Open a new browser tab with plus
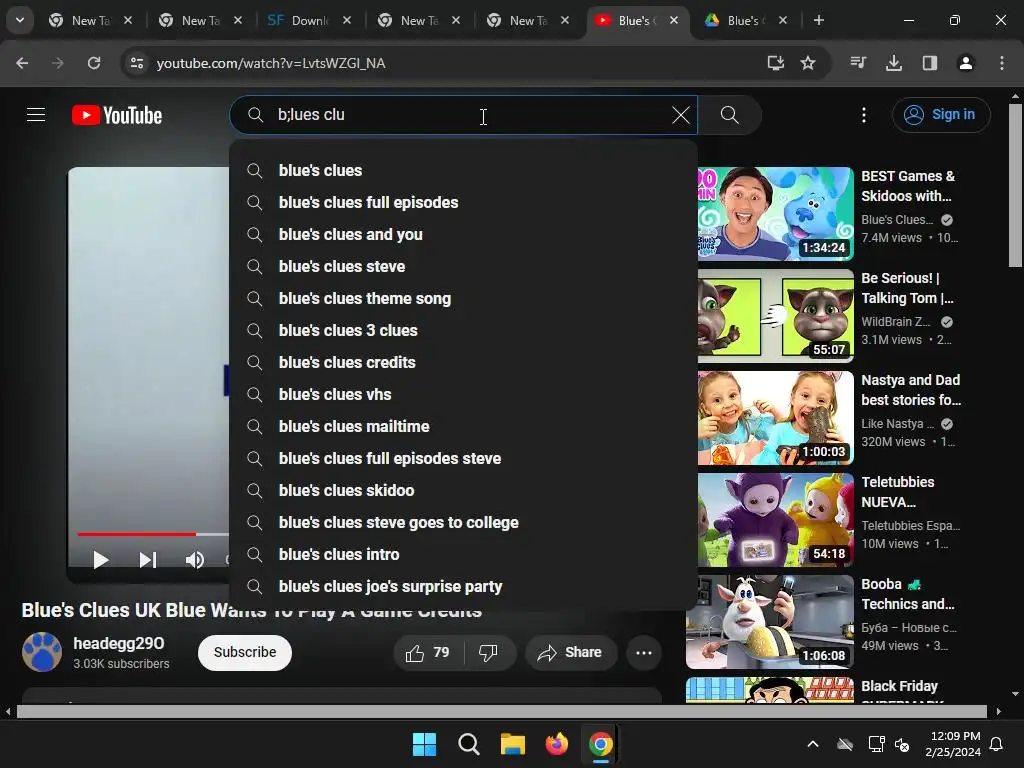Screen dimensions: 1024x768 pos(819,20)
